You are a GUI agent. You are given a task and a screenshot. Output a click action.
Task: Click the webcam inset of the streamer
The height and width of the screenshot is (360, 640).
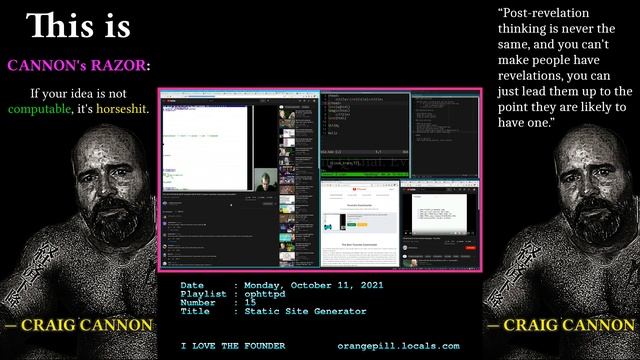coord(266,180)
